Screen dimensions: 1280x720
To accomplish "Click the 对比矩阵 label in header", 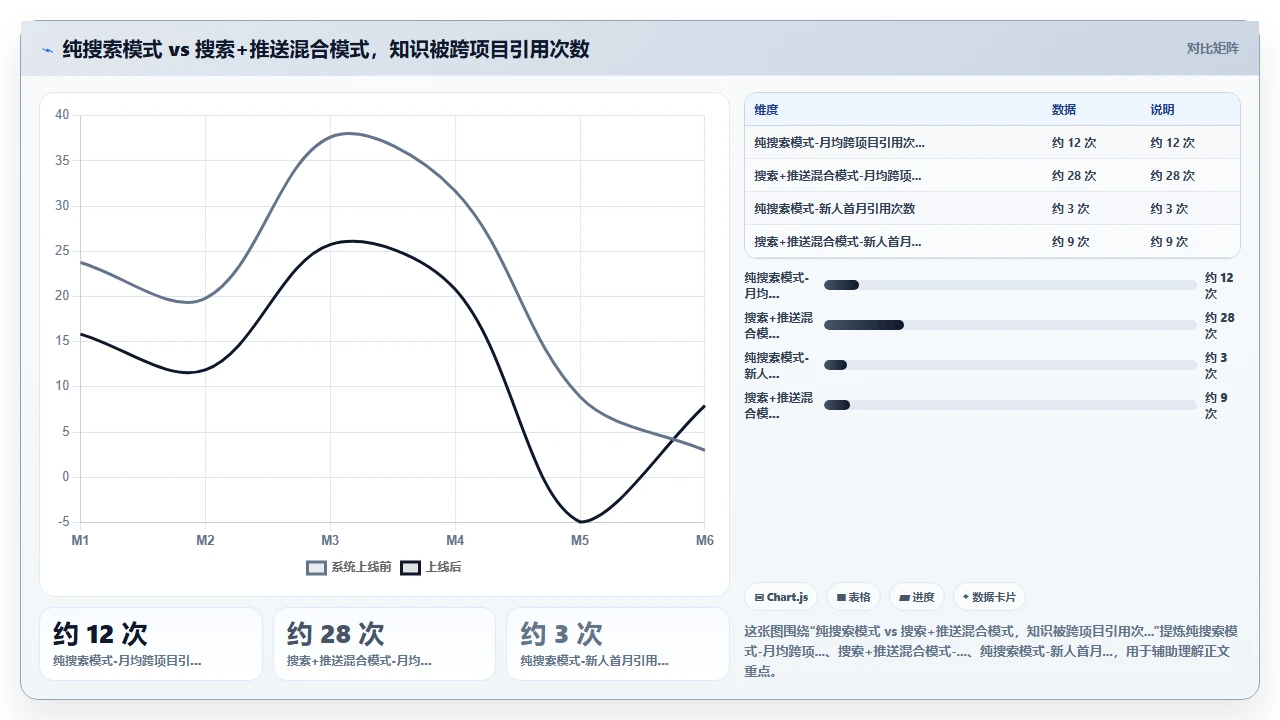I will click(x=1212, y=48).
